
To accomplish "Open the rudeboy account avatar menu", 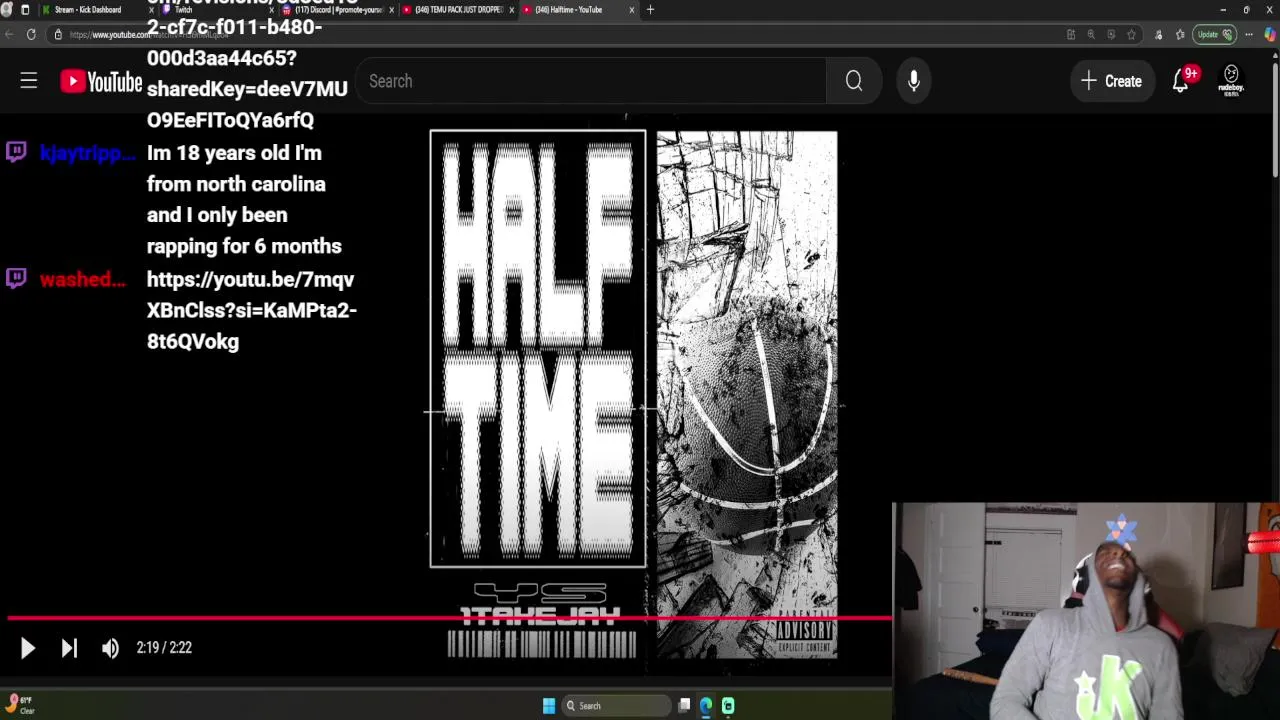I will point(1231,81).
